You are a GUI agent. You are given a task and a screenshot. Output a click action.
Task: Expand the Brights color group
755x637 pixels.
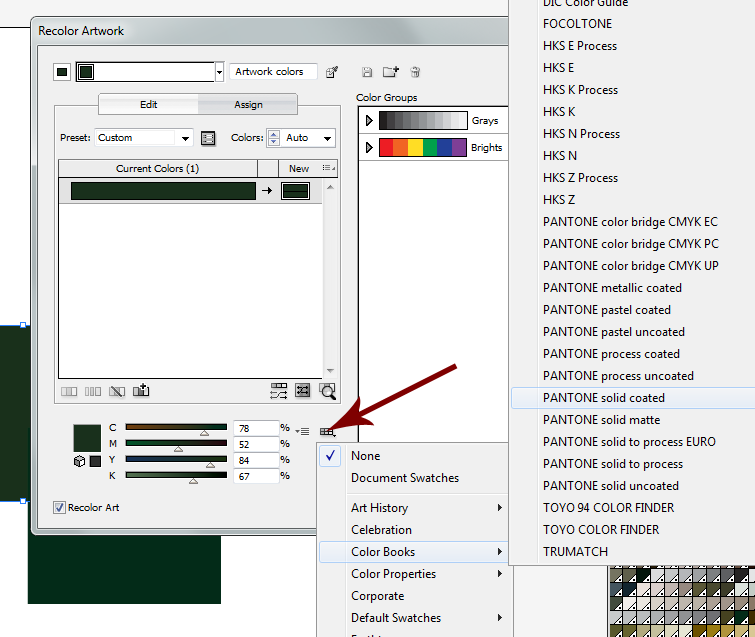coord(369,147)
